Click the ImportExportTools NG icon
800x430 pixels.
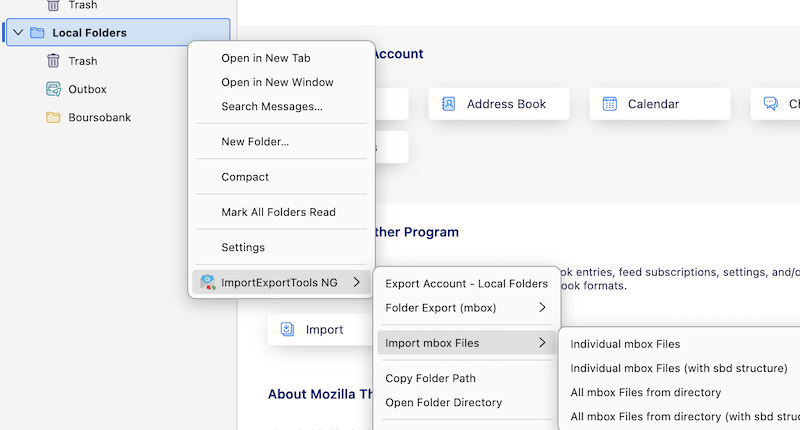[207, 283]
